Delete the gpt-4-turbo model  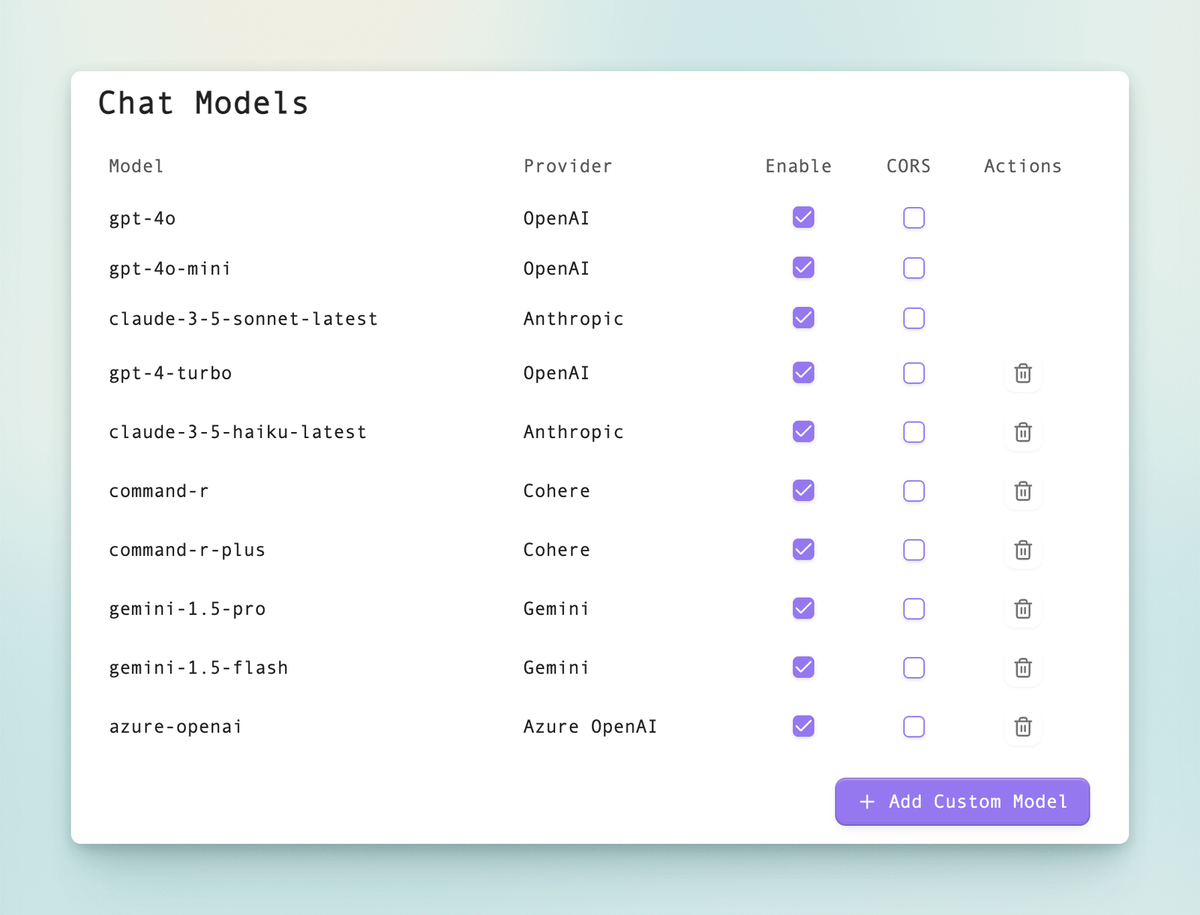click(x=1022, y=373)
